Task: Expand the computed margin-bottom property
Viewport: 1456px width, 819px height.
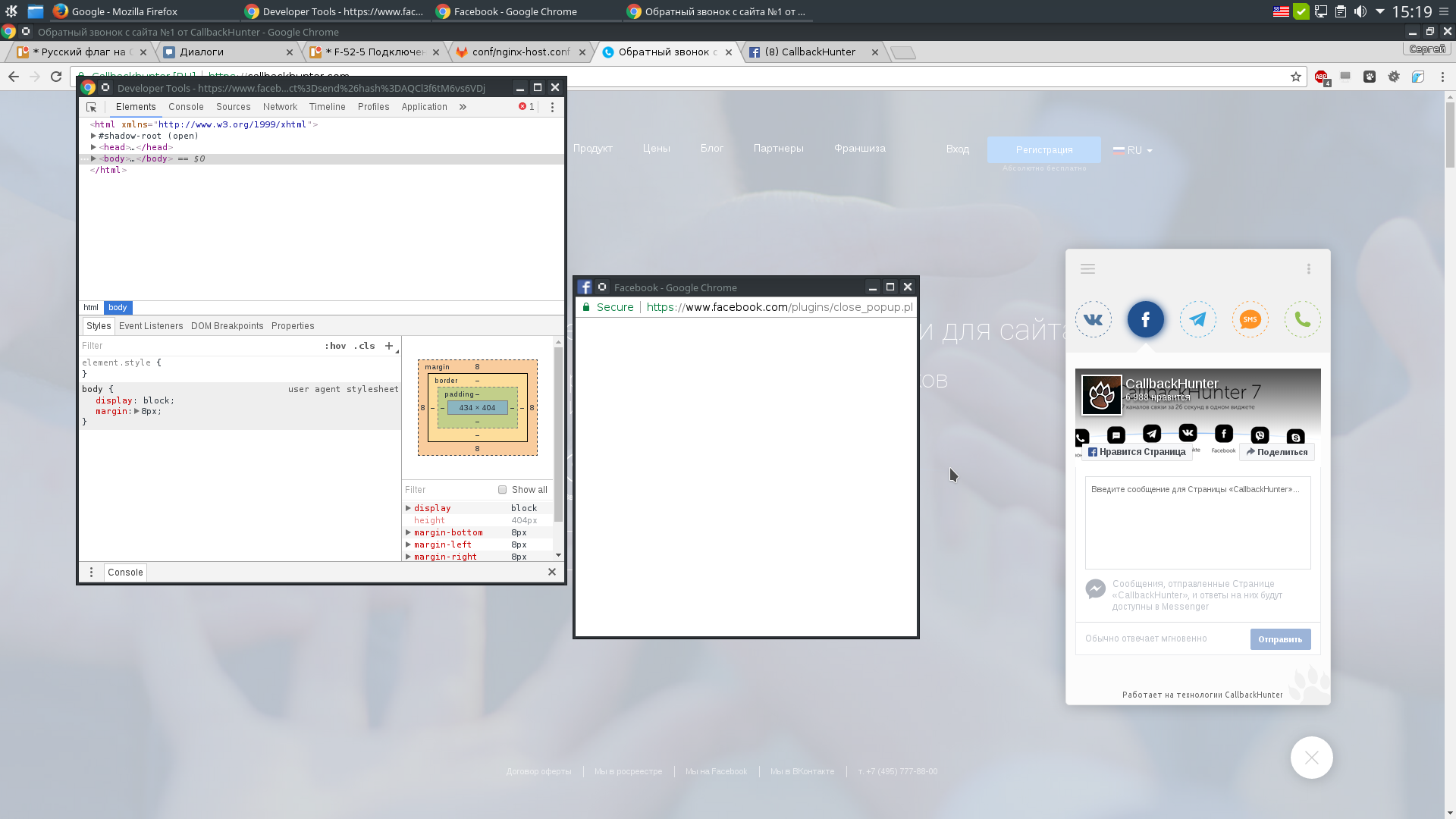Action: (x=408, y=532)
